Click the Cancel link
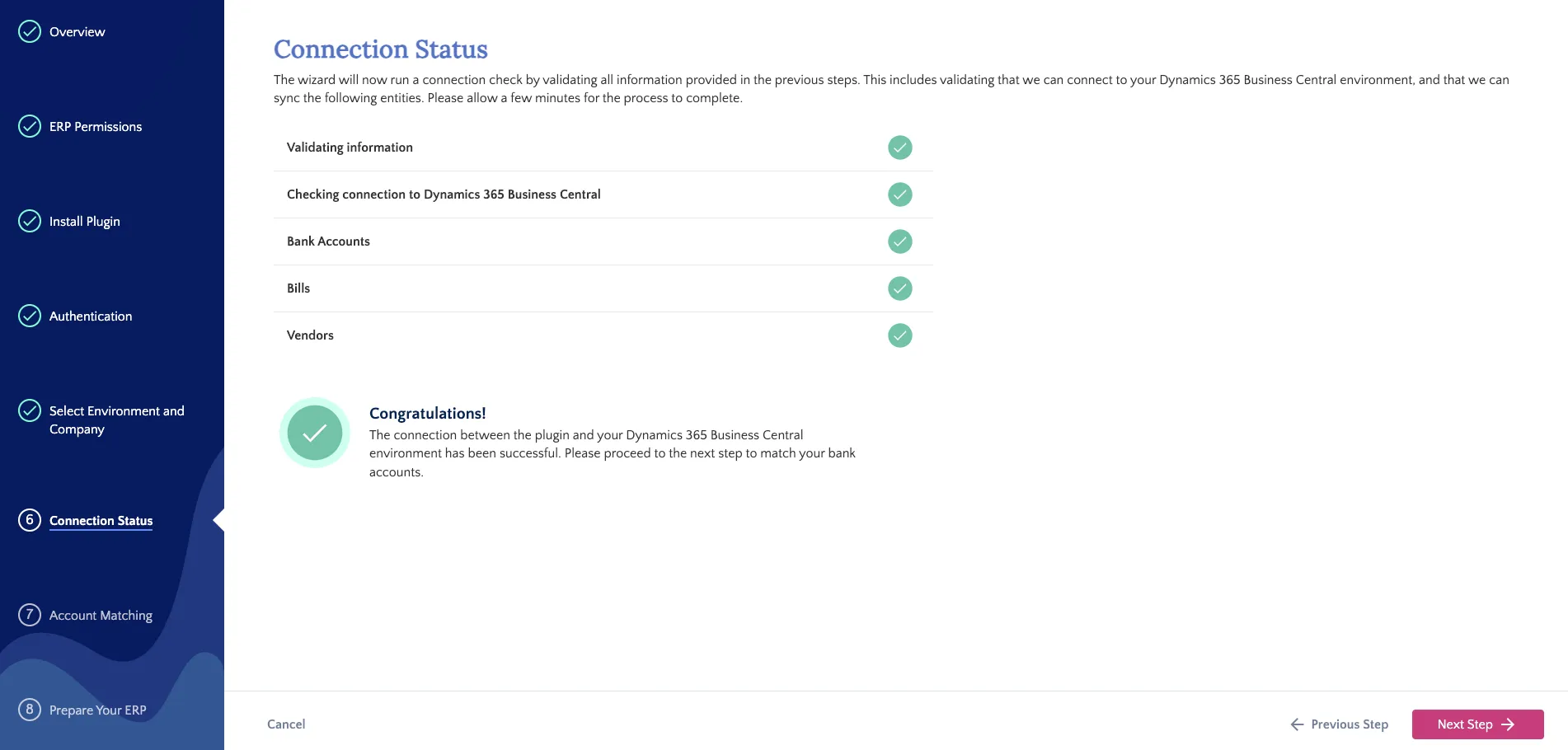 286,724
